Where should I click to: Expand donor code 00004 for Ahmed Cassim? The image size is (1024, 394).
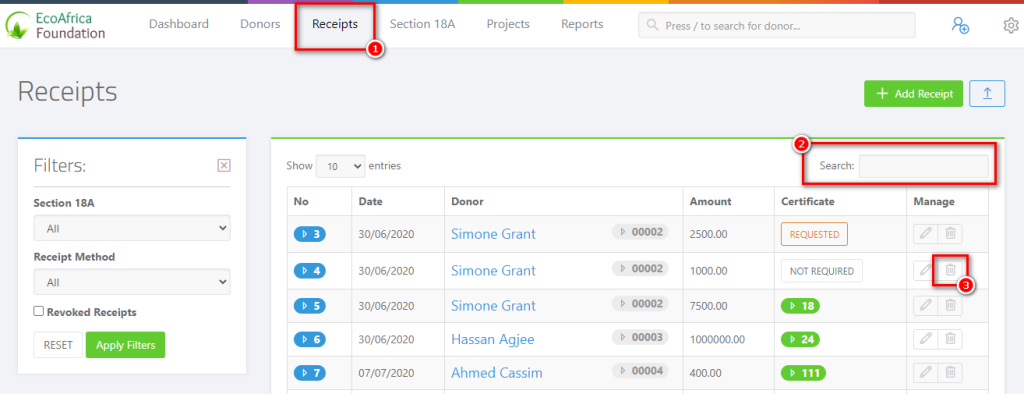640,370
